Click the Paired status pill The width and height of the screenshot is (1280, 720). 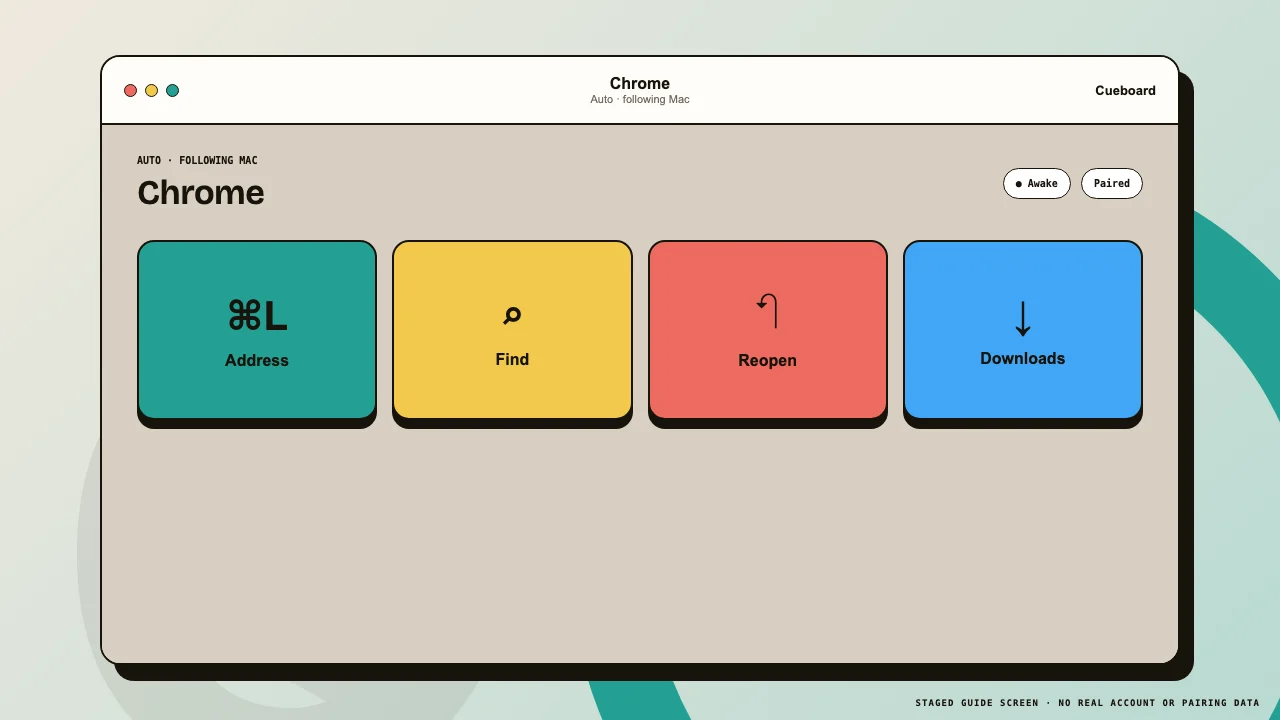click(x=1112, y=184)
